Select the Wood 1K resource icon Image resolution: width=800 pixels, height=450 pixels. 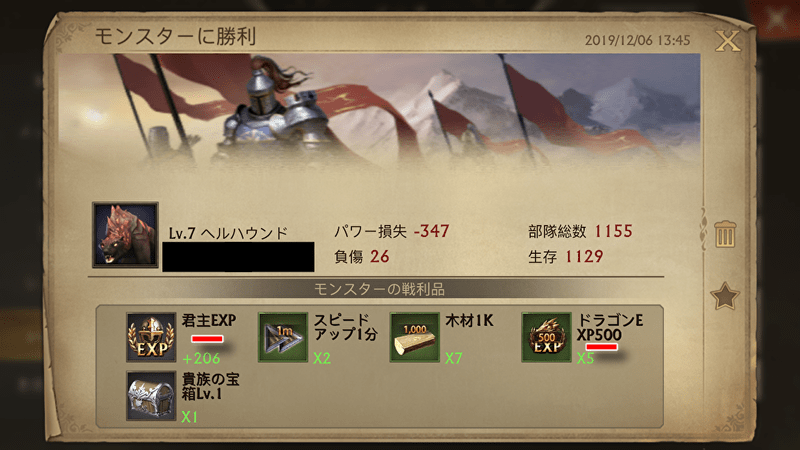[414, 337]
